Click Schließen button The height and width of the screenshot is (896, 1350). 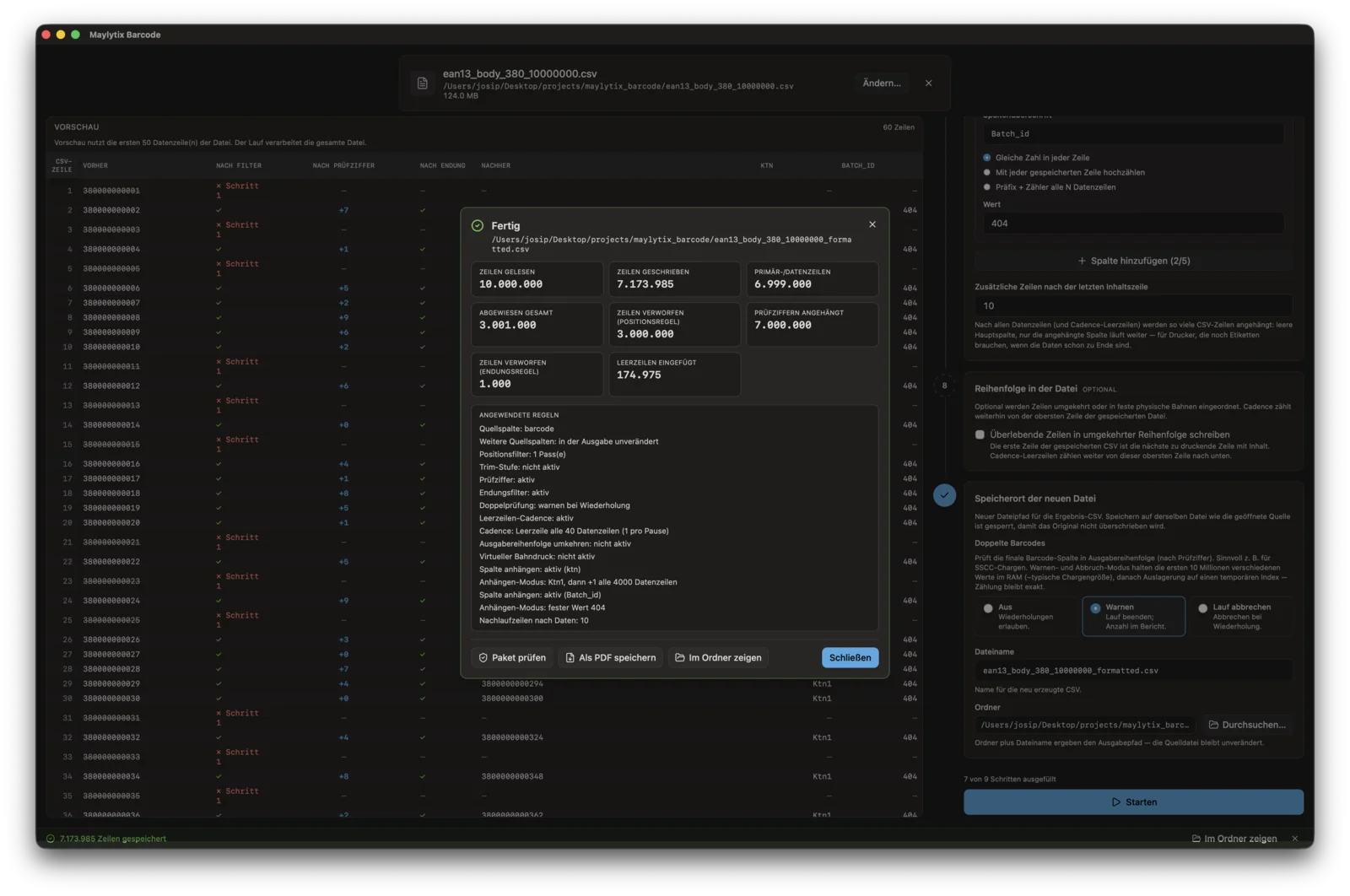click(x=850, y=657)
